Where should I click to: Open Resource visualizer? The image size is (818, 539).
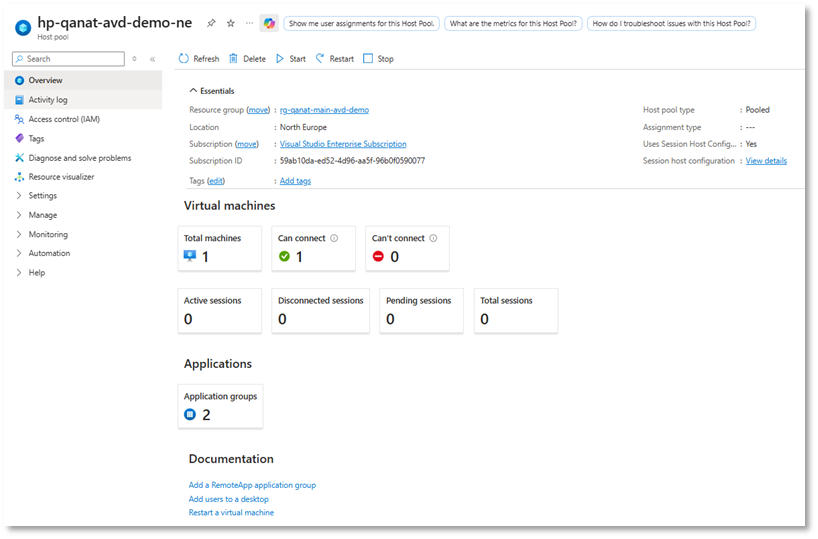(x=83, y=177)
